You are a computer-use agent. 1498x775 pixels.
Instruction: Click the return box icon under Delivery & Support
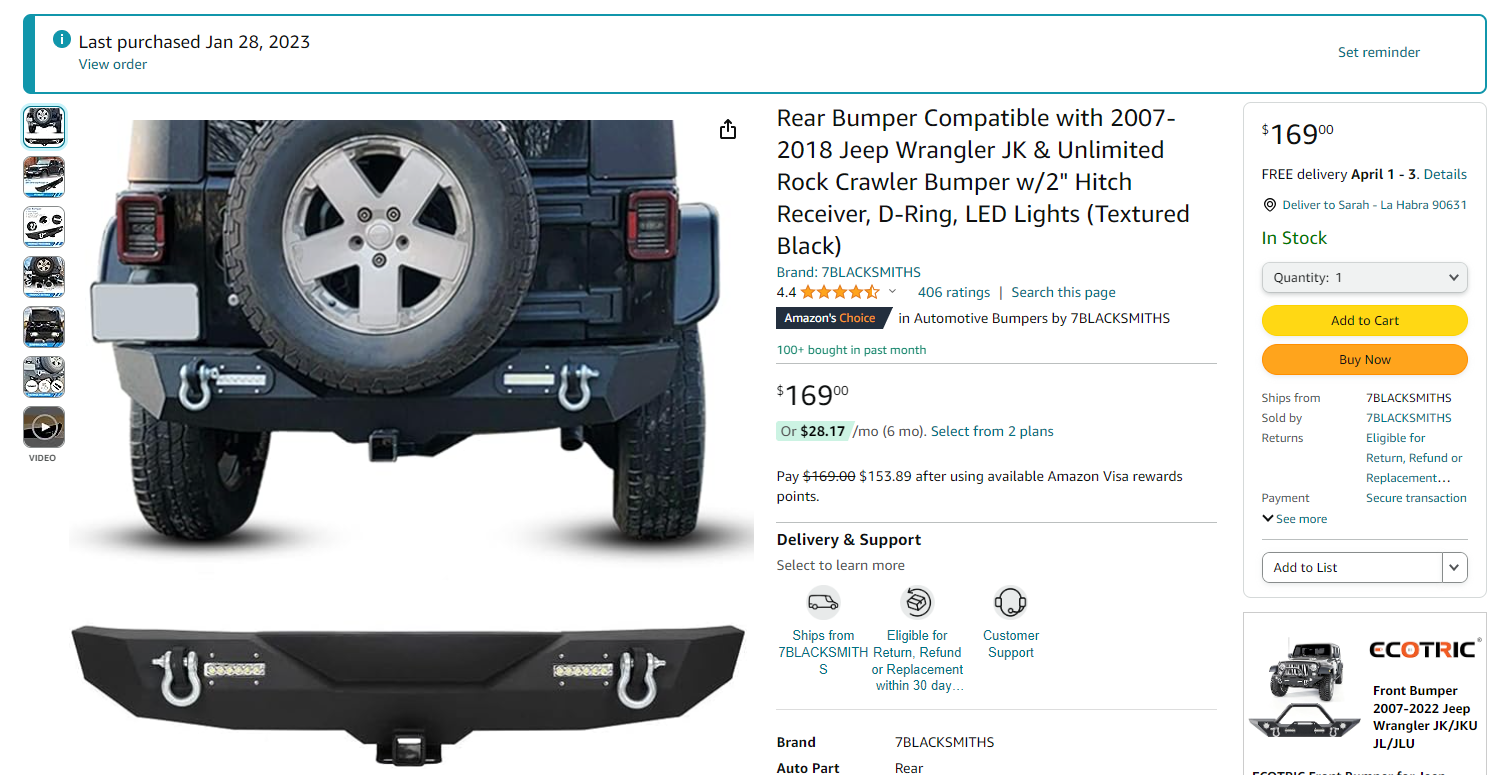coord(917,602)
